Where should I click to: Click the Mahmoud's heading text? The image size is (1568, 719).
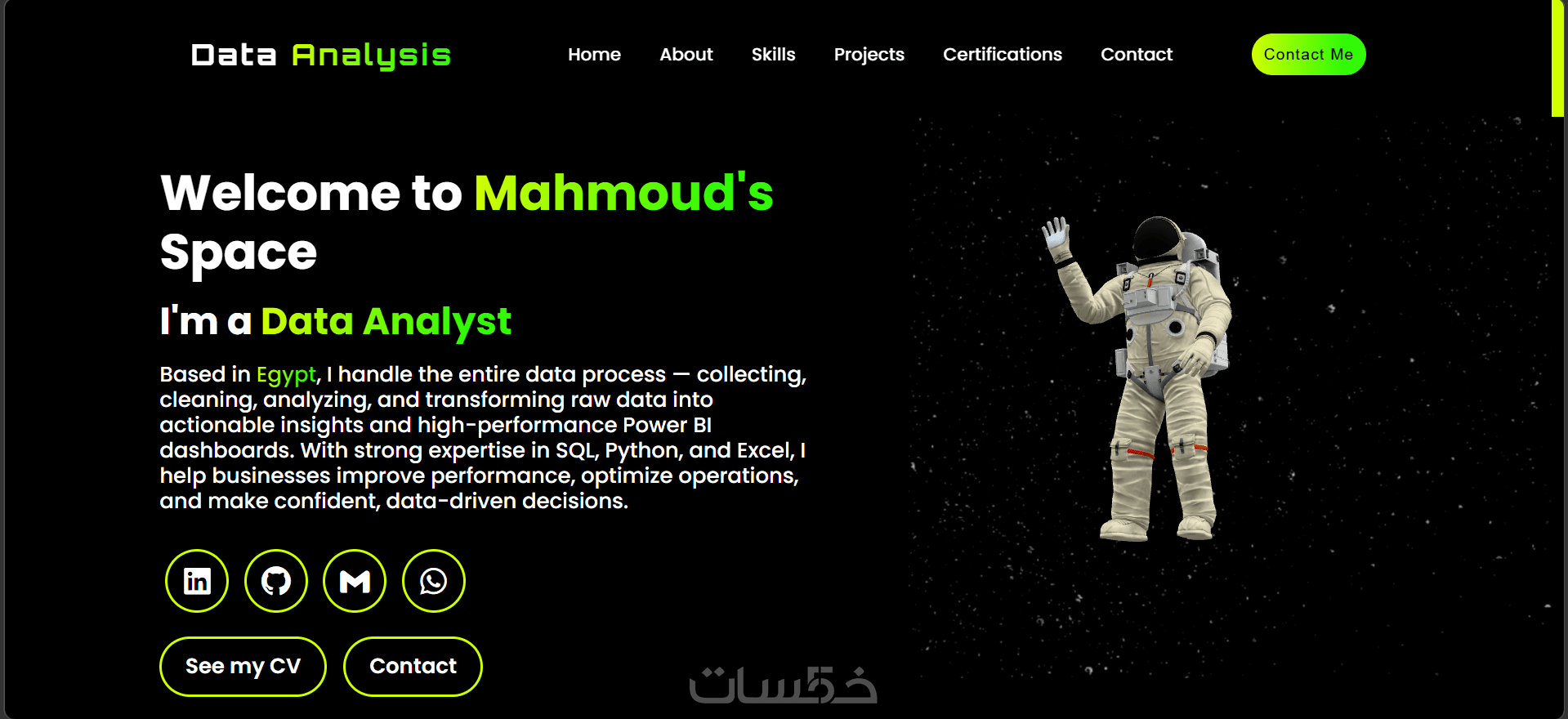[x=623, y=193]
